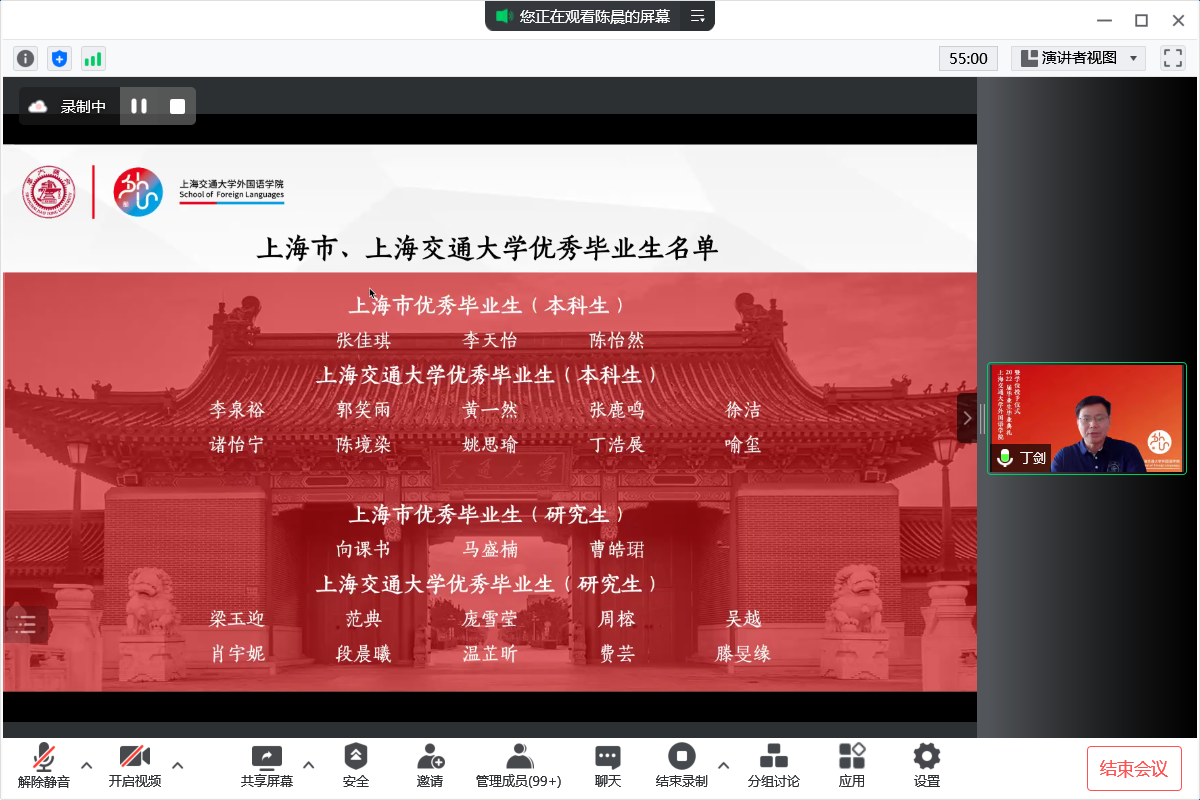The width and height of the screenshot is (1200, 800).
Task: Open the 应用 apps panel
Action: tap(852, 766)
